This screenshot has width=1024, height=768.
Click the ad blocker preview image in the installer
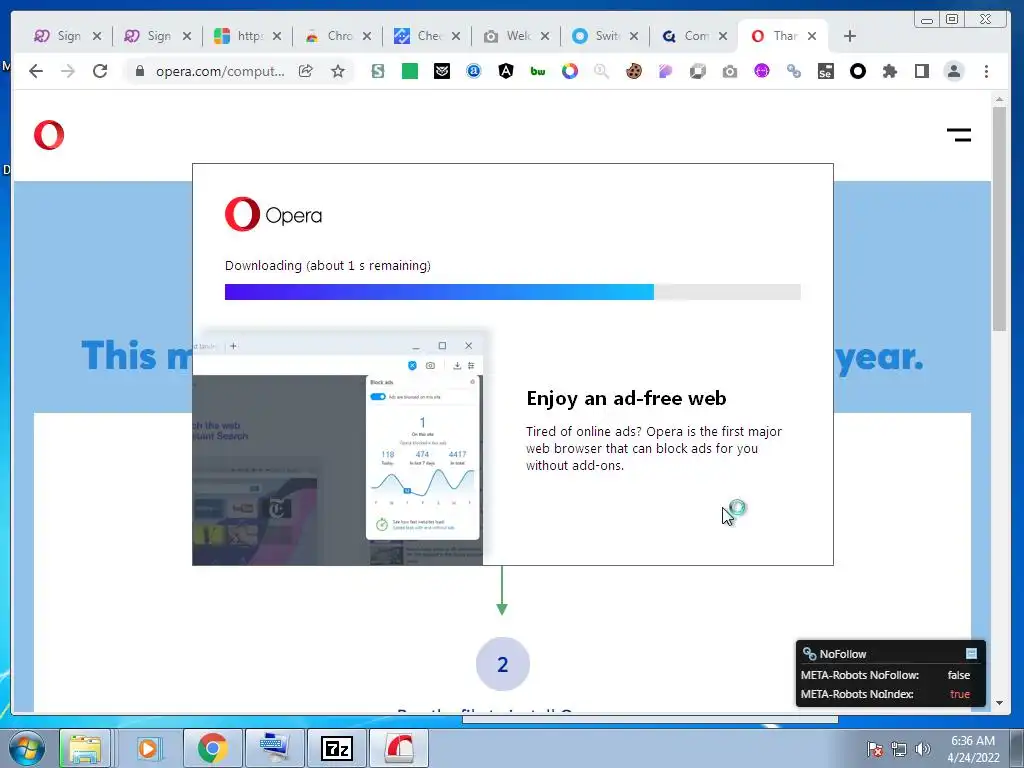tap(338, 447)
